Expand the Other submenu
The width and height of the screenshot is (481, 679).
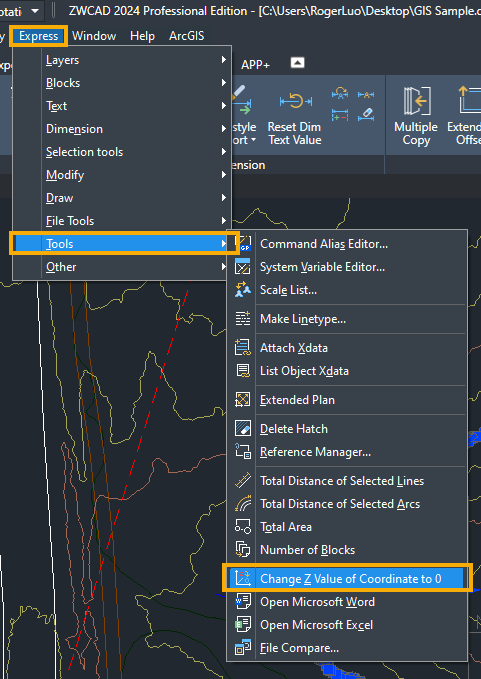click(x=122, y=267)
